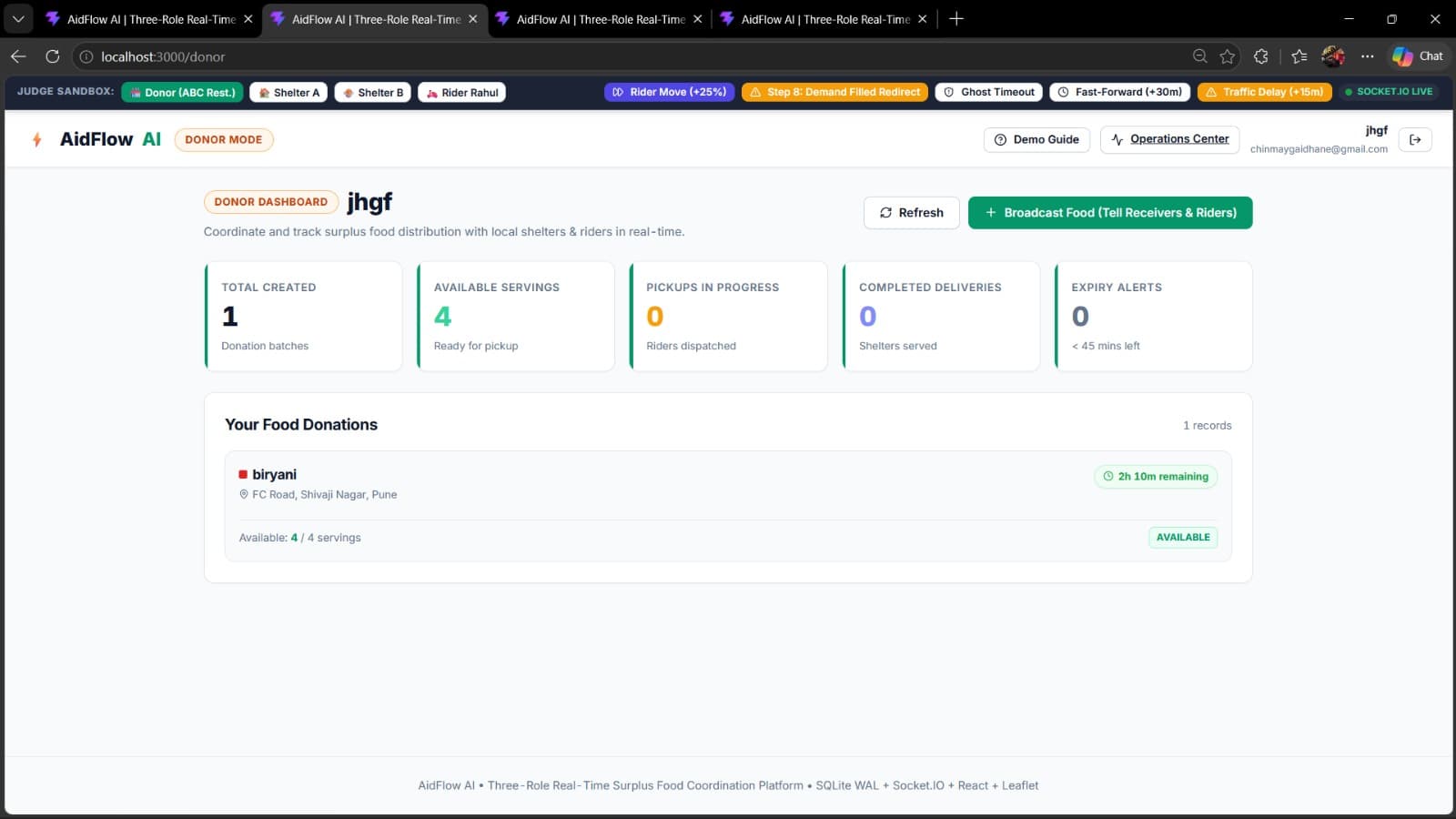1456x819 pixels.
Task: Open browser settings and more menu
Action: [x=1367, y=56]
